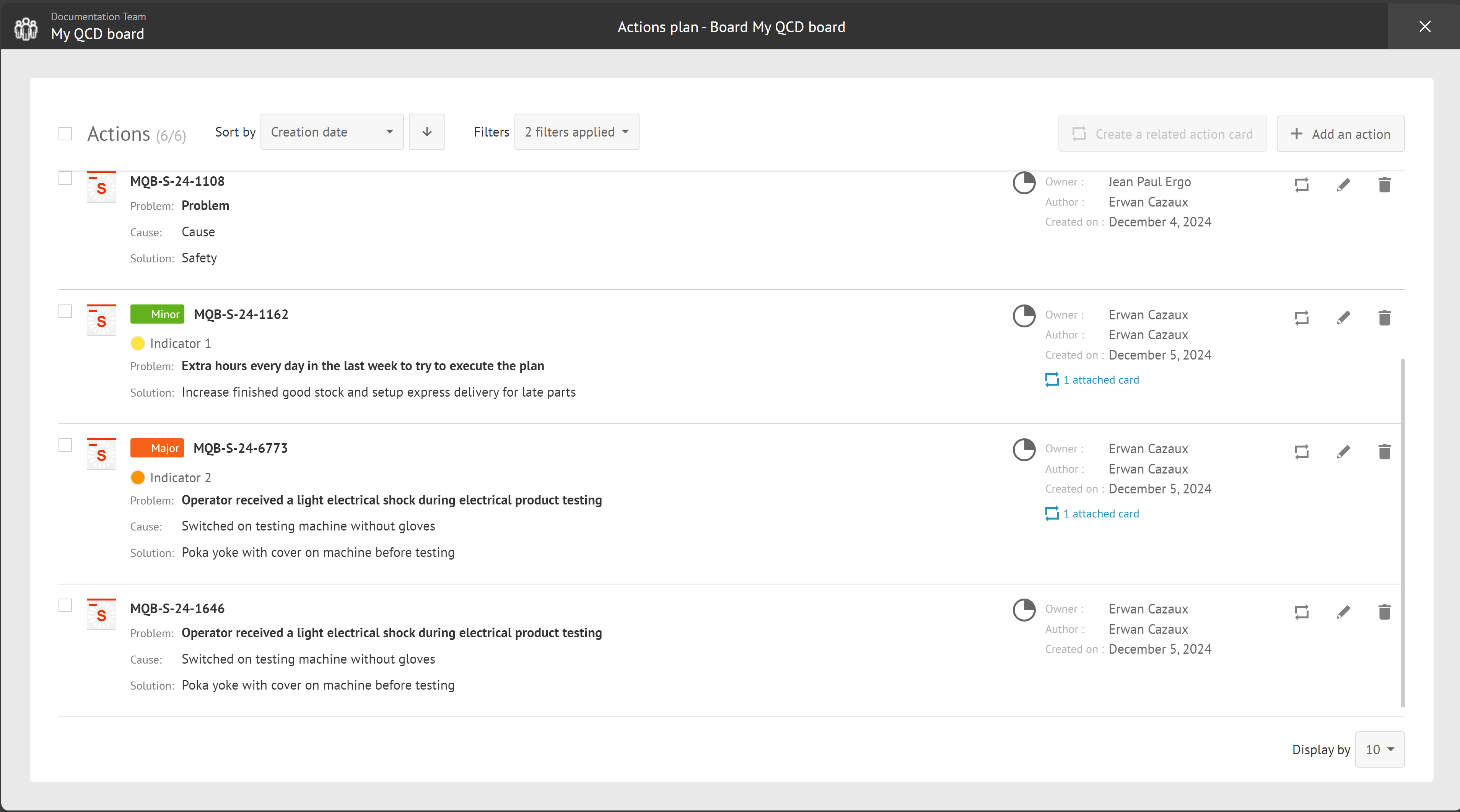Click action ID MQB-S-24-6773

[240, 448]
